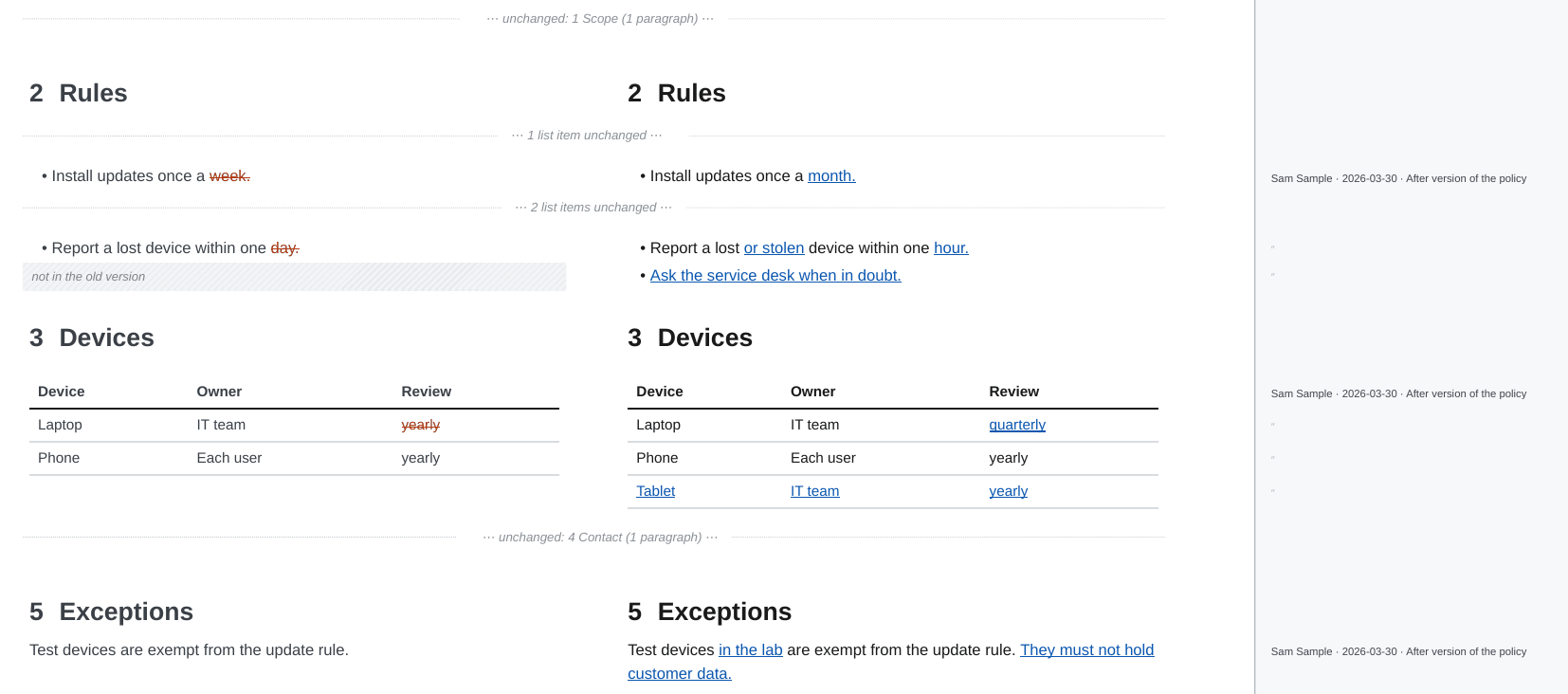
Task: Select "Ask the service desk when in doubt."
Action: pyautogui.click(x=775, y=276)
